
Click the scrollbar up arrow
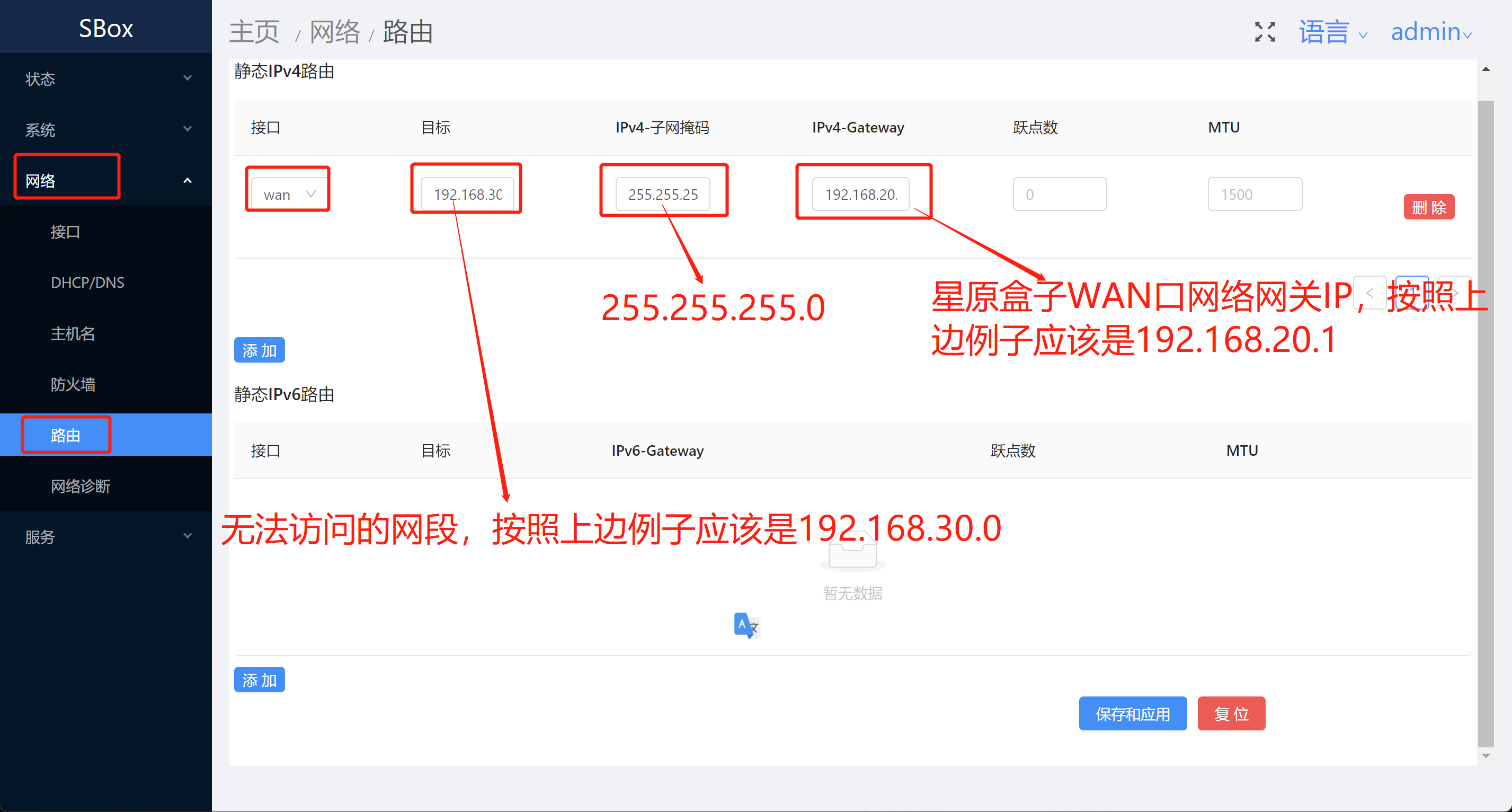tap(1485, 69)
